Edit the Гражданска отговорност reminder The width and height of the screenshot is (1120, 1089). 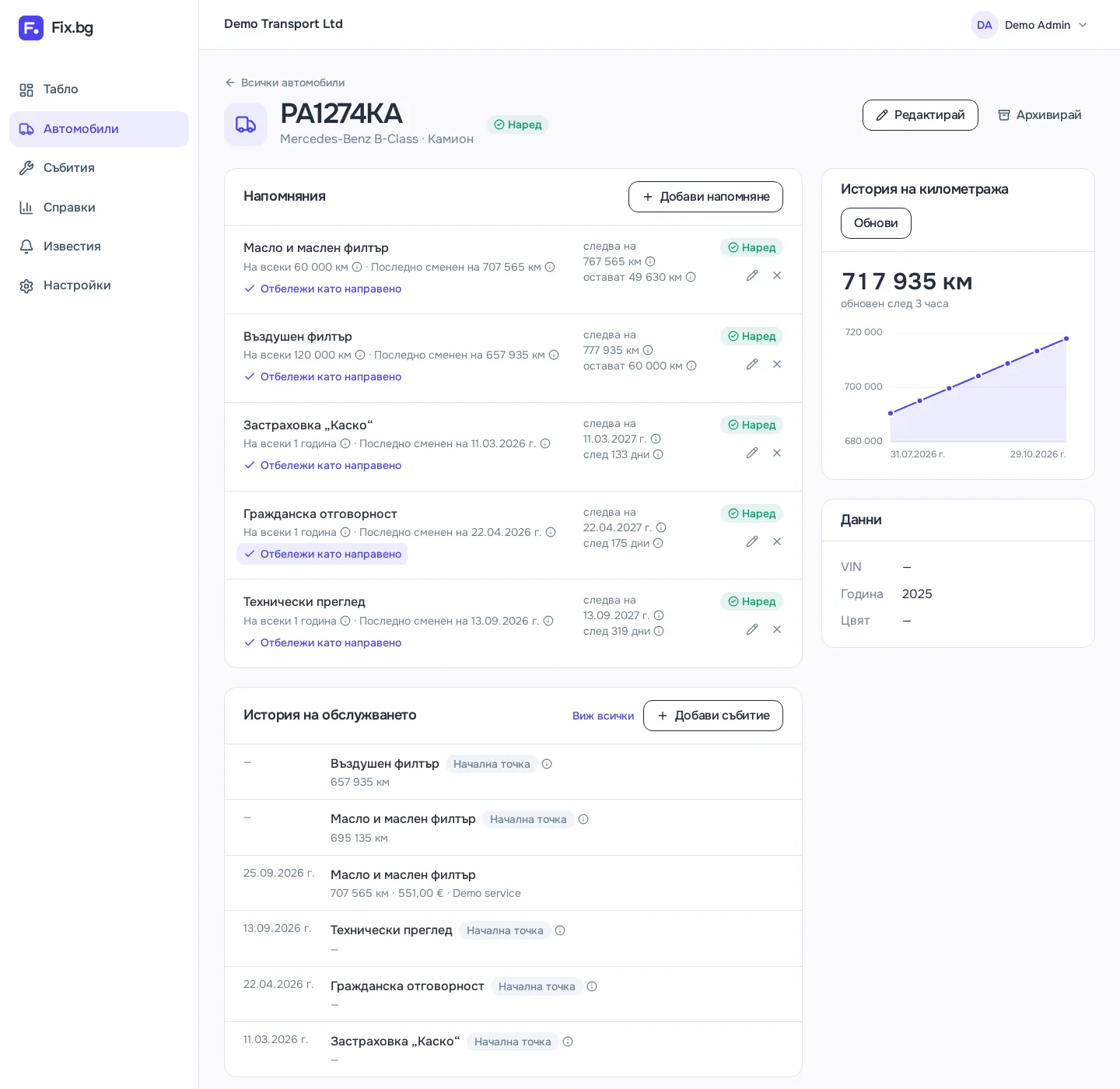point(752,541)
